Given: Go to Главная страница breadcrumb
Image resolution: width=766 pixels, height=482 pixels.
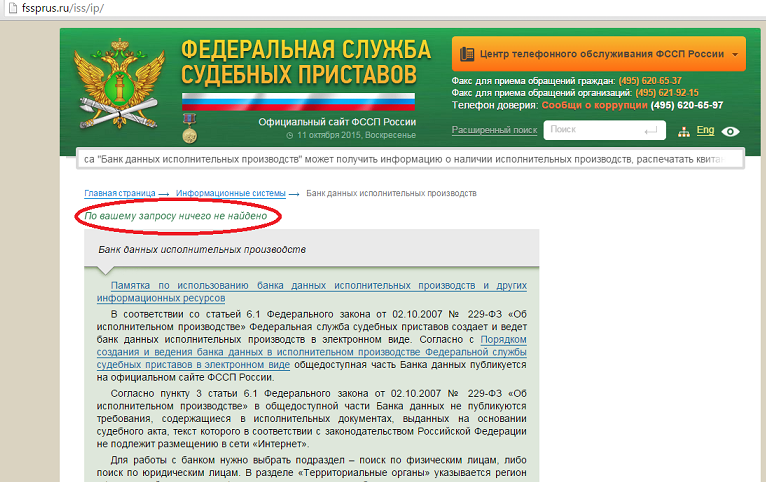Looking at the screenshot, I should (120, 193).
